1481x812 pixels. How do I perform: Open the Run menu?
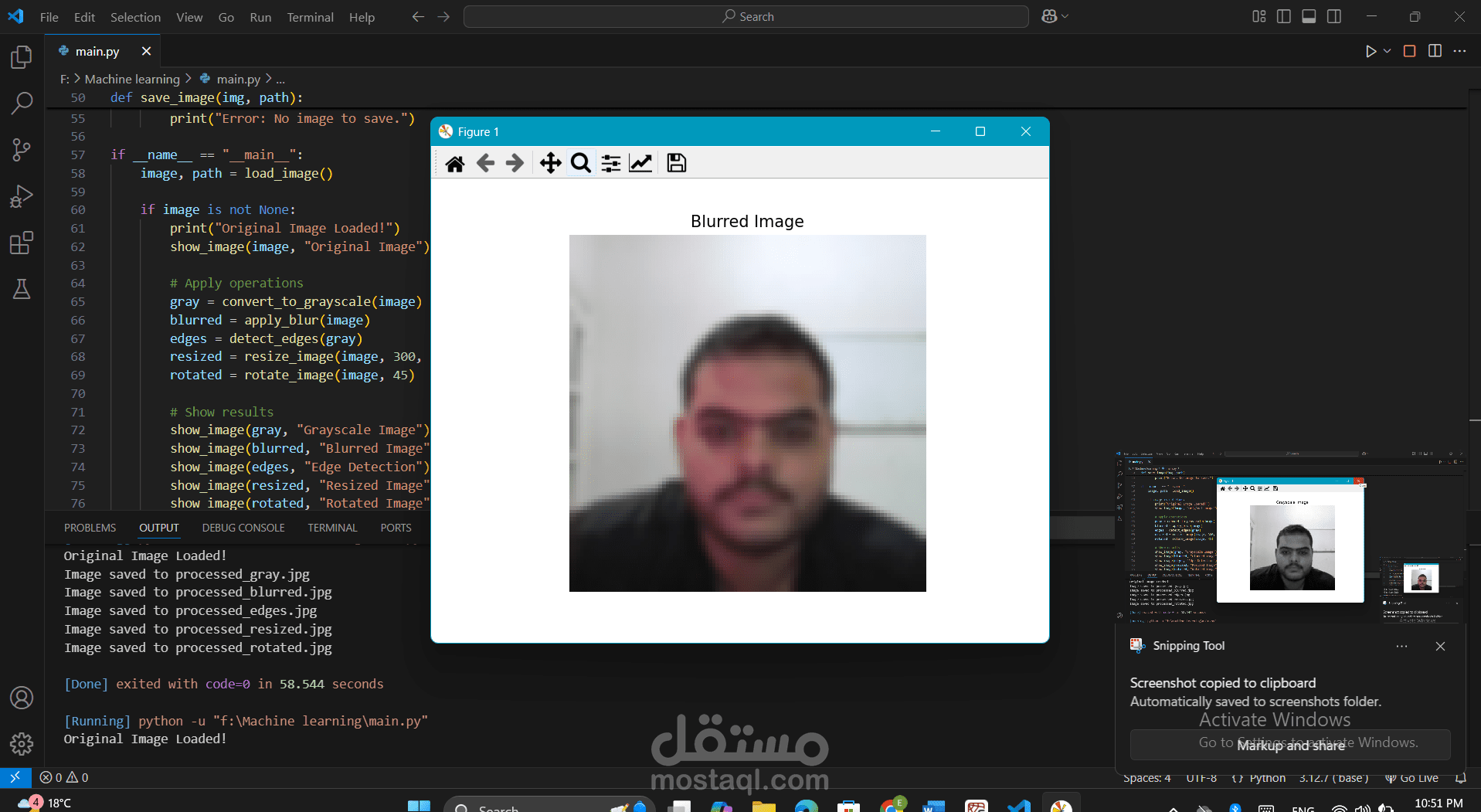tap(260, 16)
